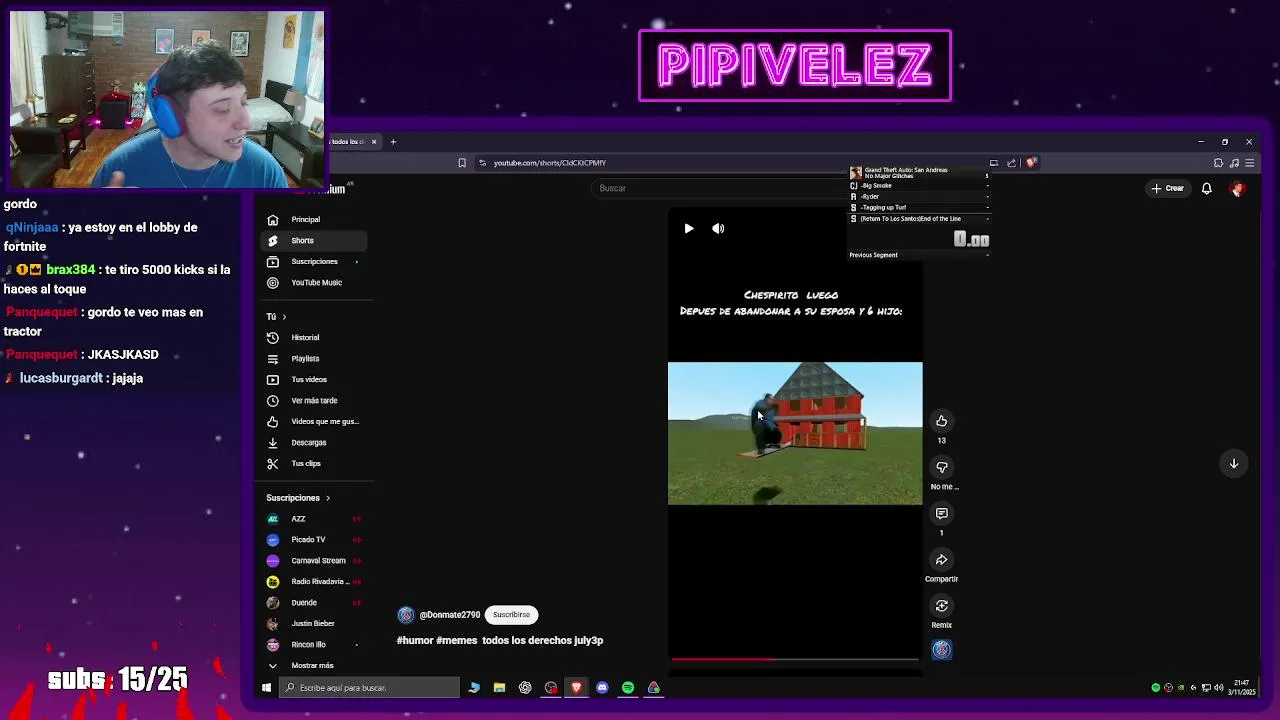Open the AZZ channel subscription
Image resolution: width=1280 pixels, height=720 pixels.
(314, 519)
